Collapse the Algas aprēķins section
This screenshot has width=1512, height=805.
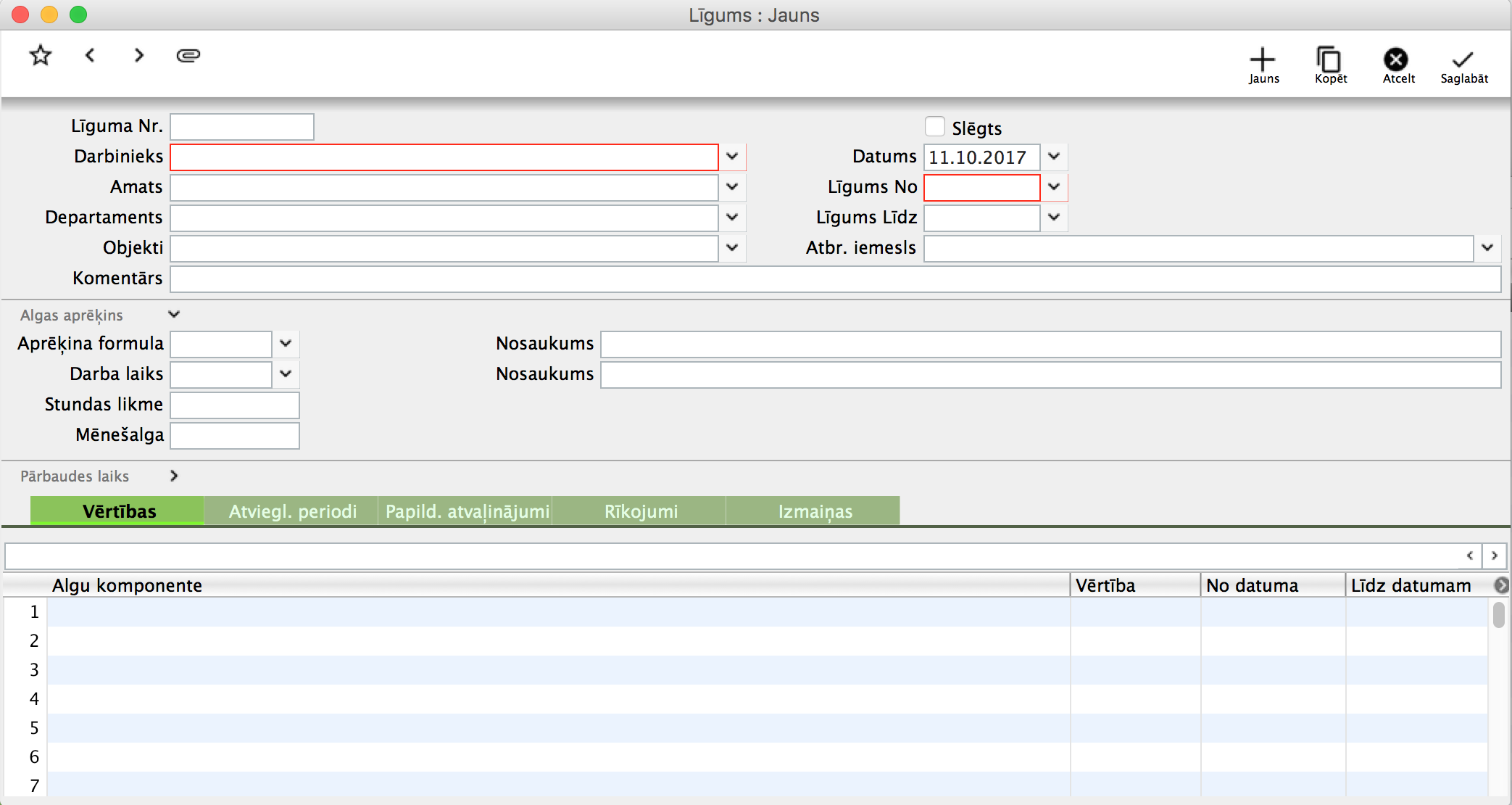[174, 315]
